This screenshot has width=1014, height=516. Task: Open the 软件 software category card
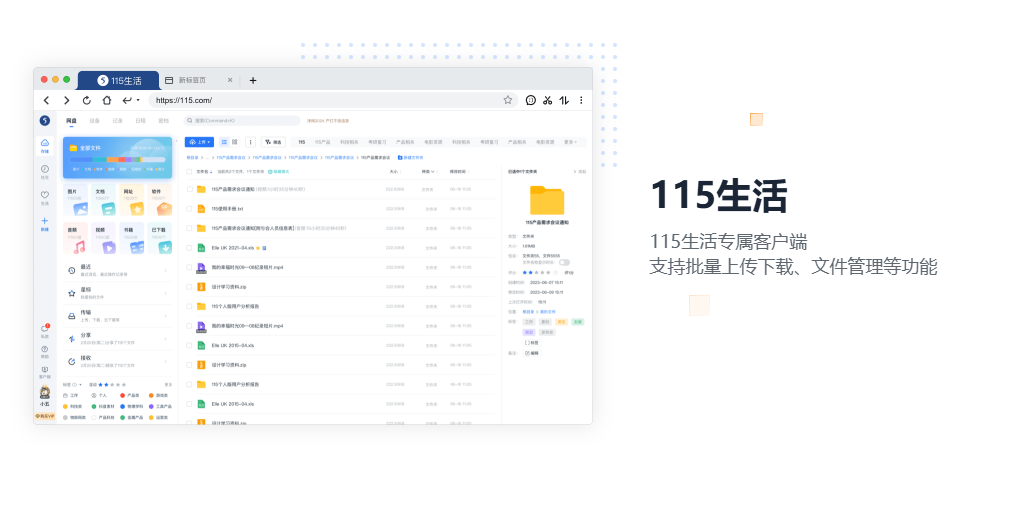pyautogui.click(x=160, y=200)
